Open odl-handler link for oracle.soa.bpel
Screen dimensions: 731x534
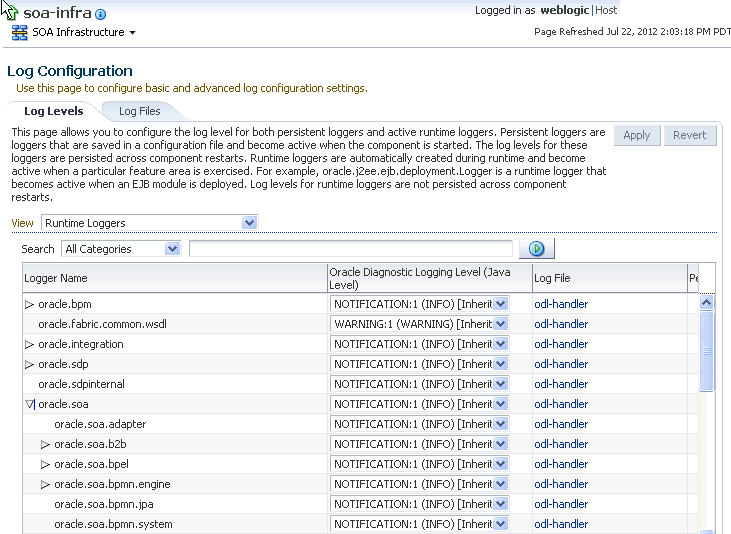point(561,465)
